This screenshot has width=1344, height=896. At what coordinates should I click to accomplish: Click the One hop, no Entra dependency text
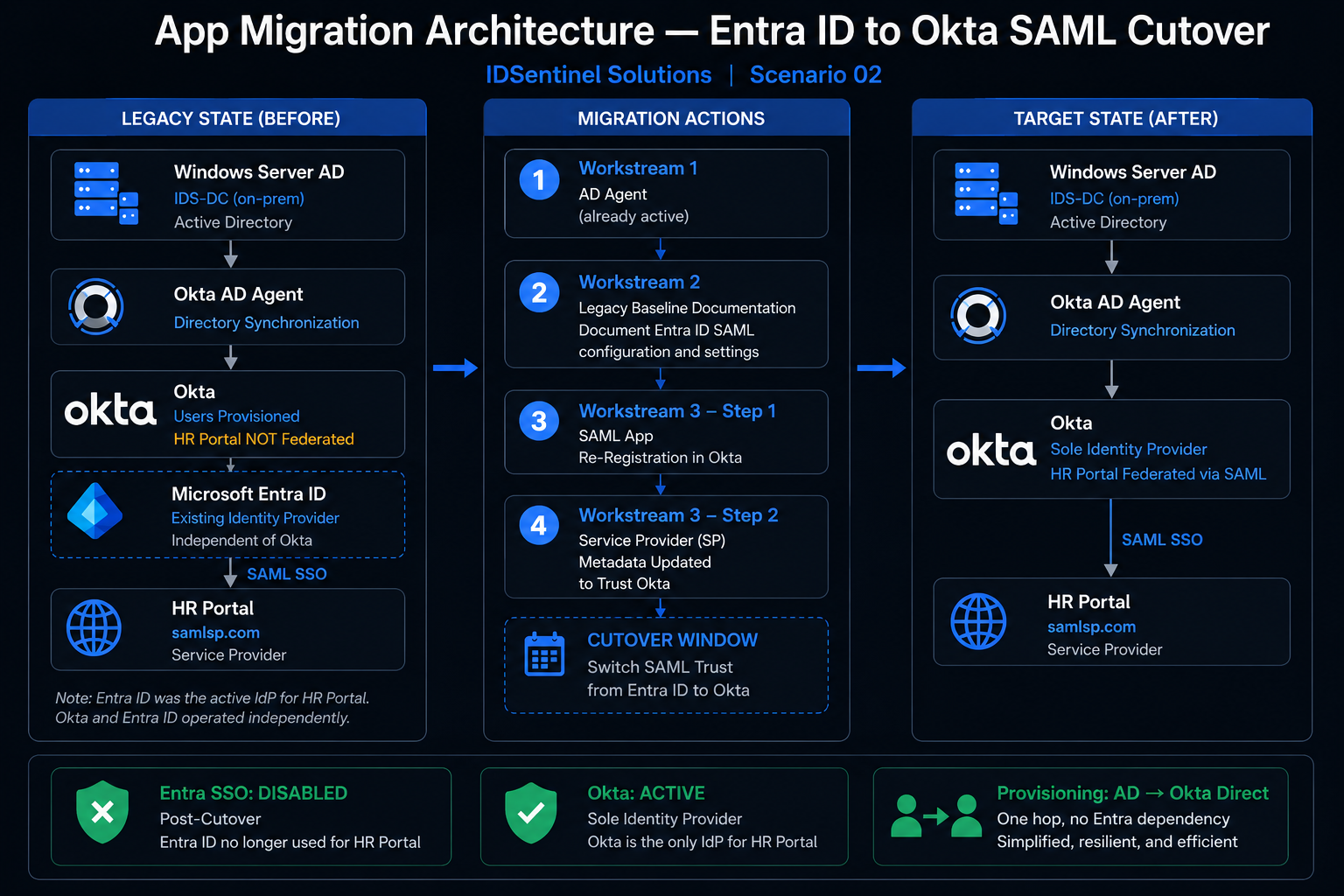pyautogui.click(x=1113, y=819)
